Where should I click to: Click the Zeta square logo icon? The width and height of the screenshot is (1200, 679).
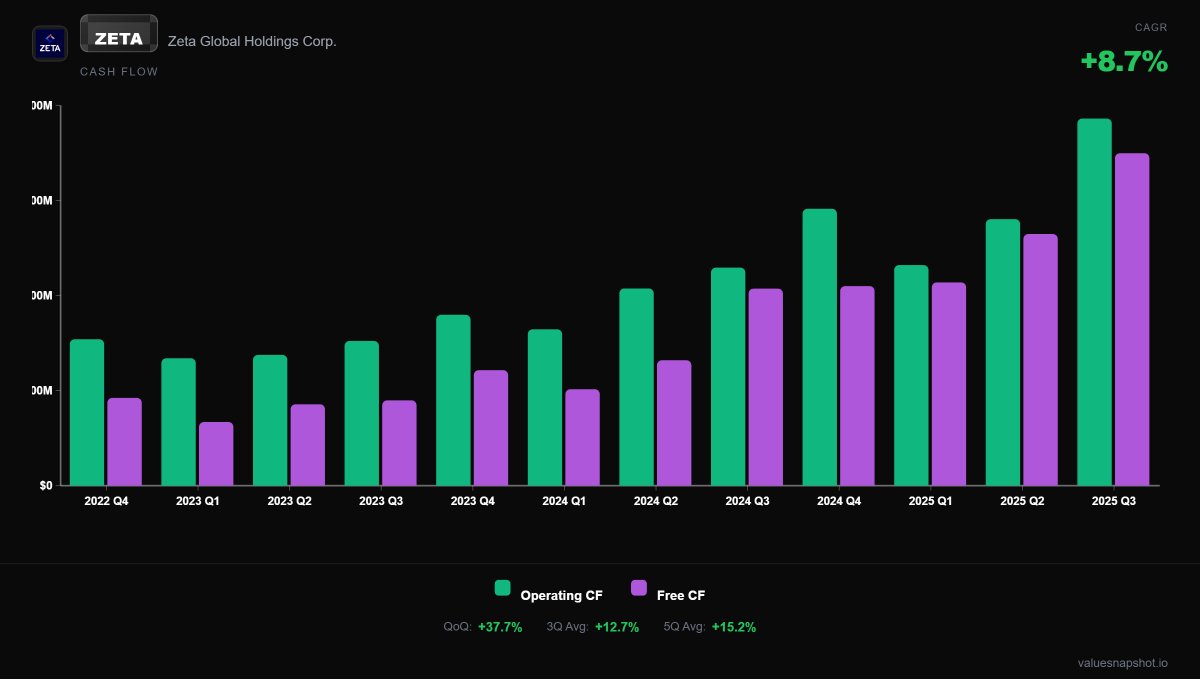[x=50, y=43]
